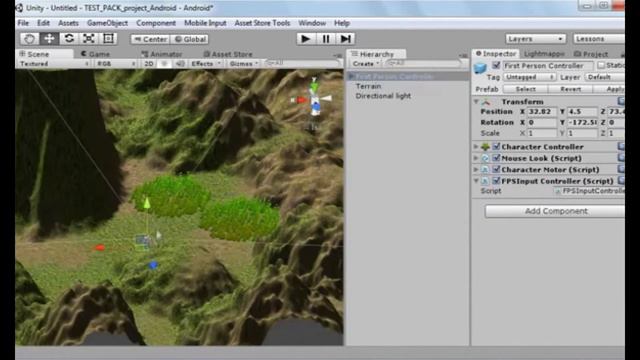This screenshot has height=360, width=640.
Task: Open the Edit menu
Action: tap(43, 23)
